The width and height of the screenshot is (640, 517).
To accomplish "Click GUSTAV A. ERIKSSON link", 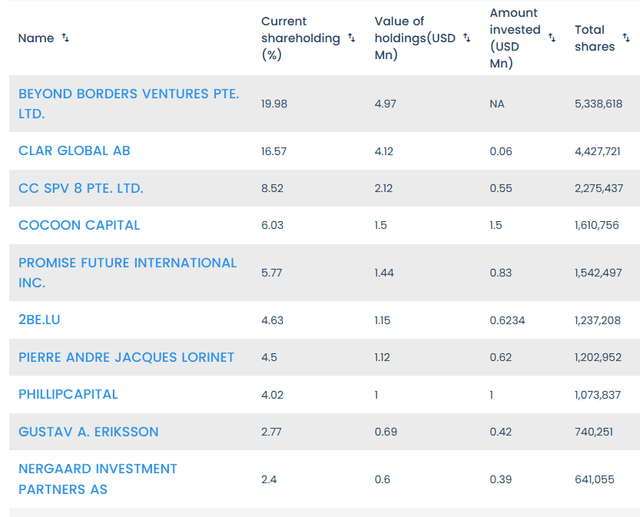I will (x=88, y=432).
